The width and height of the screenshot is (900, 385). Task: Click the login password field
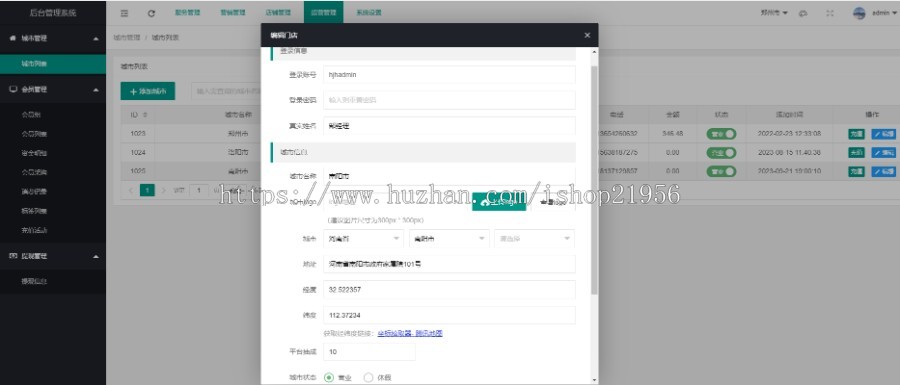pos(449,100)
